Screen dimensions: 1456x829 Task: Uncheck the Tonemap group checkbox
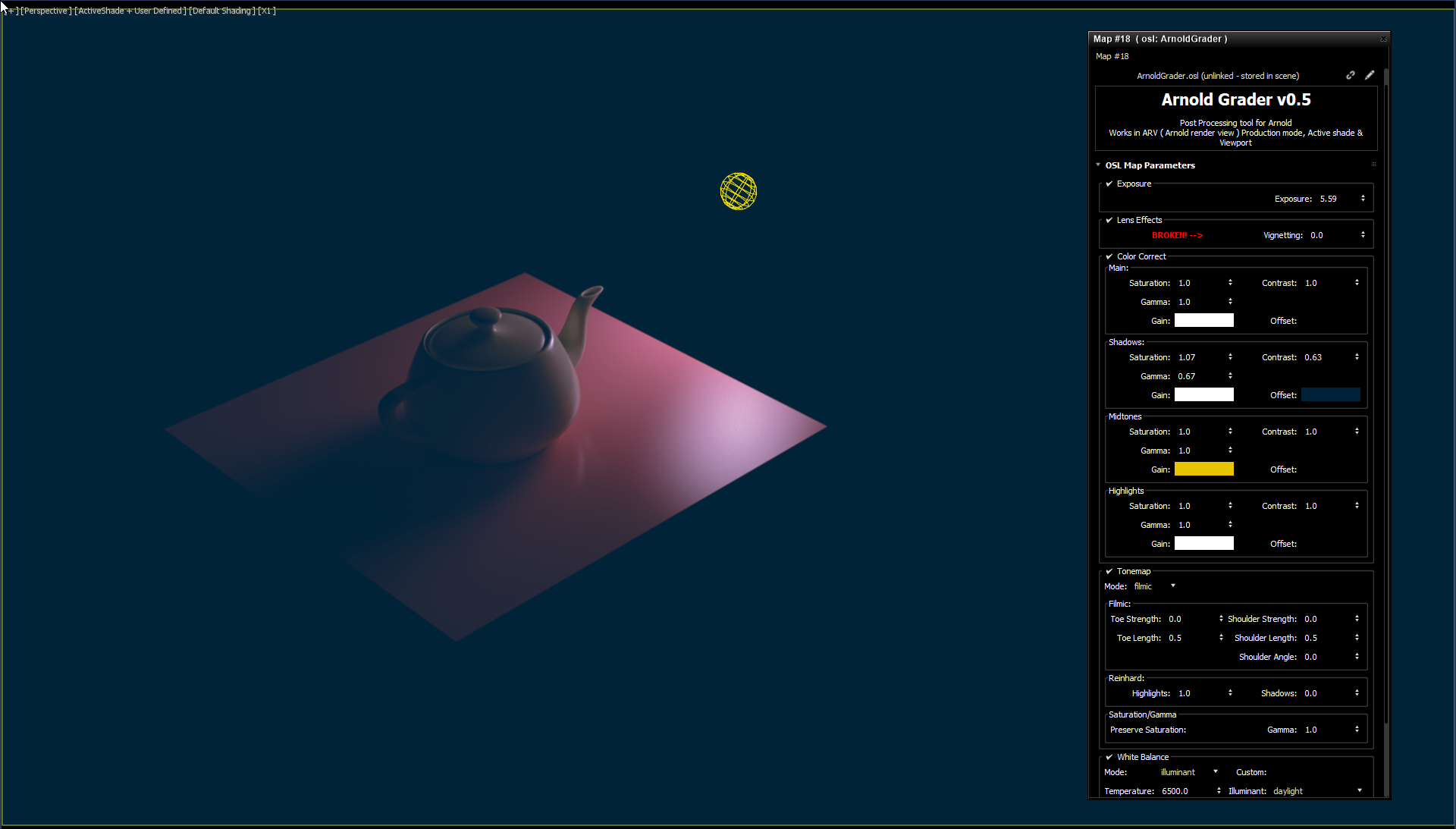[1109, 571]
